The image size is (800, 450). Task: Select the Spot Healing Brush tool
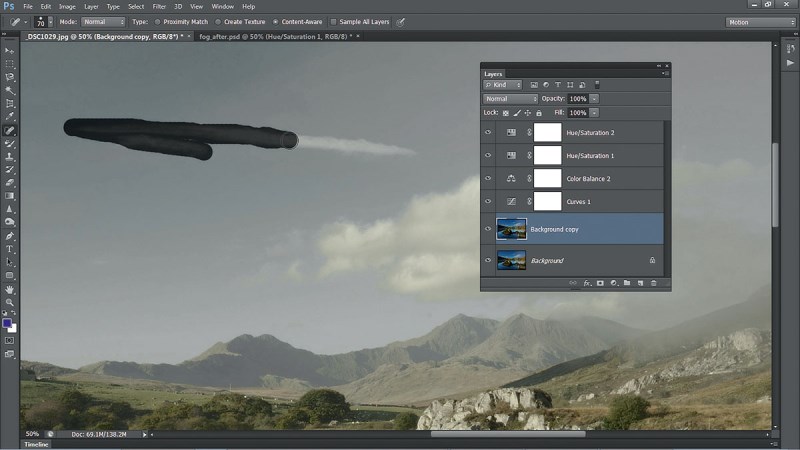9,131
